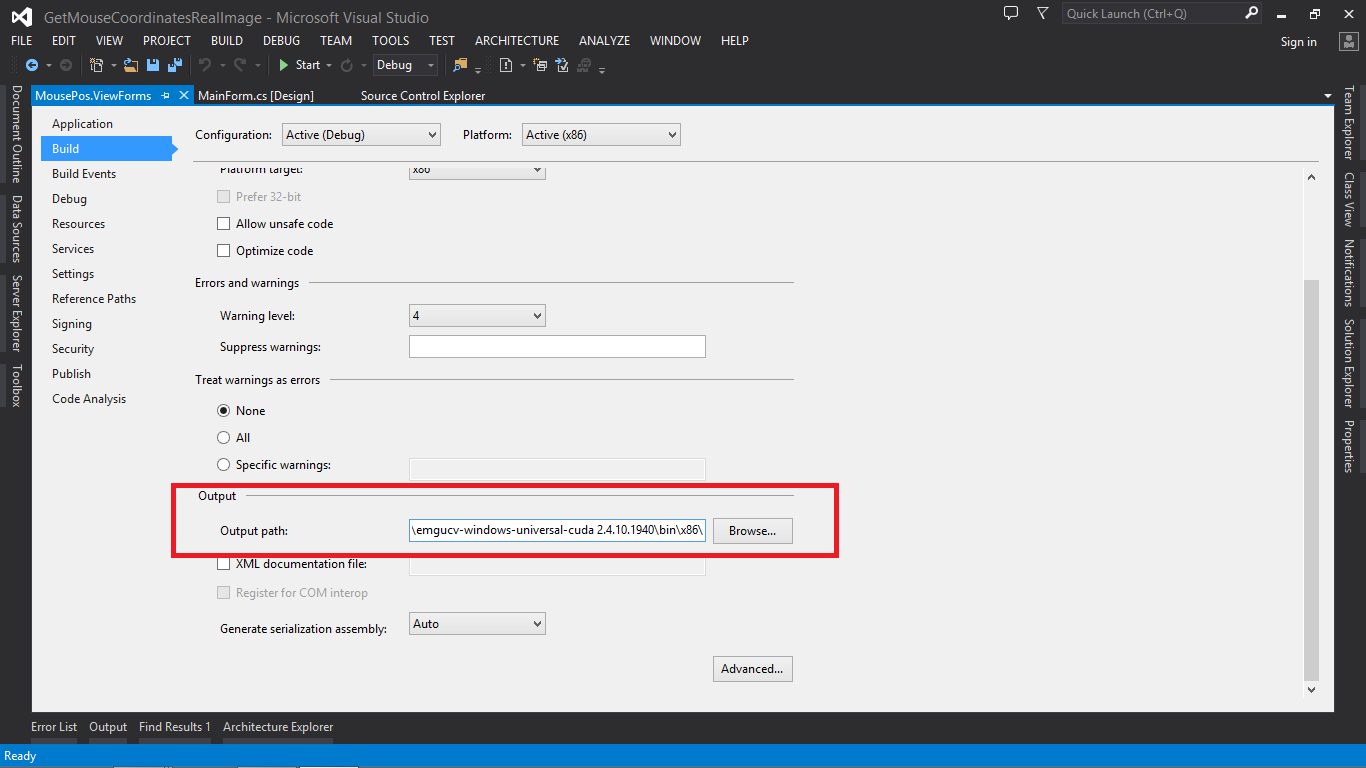1366x768 pixels.
Task: Open the Architecture Explorer panel tab
Action: 278,727
